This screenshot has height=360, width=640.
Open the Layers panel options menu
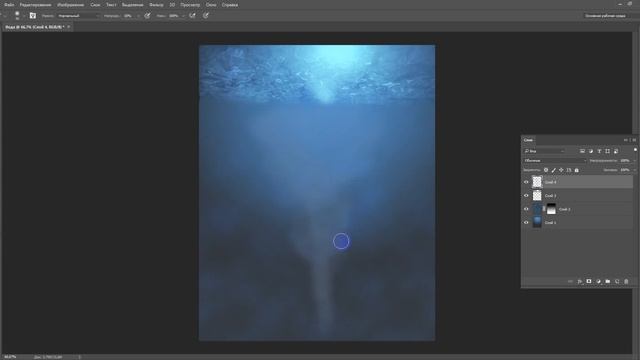(x=634, y=140)
